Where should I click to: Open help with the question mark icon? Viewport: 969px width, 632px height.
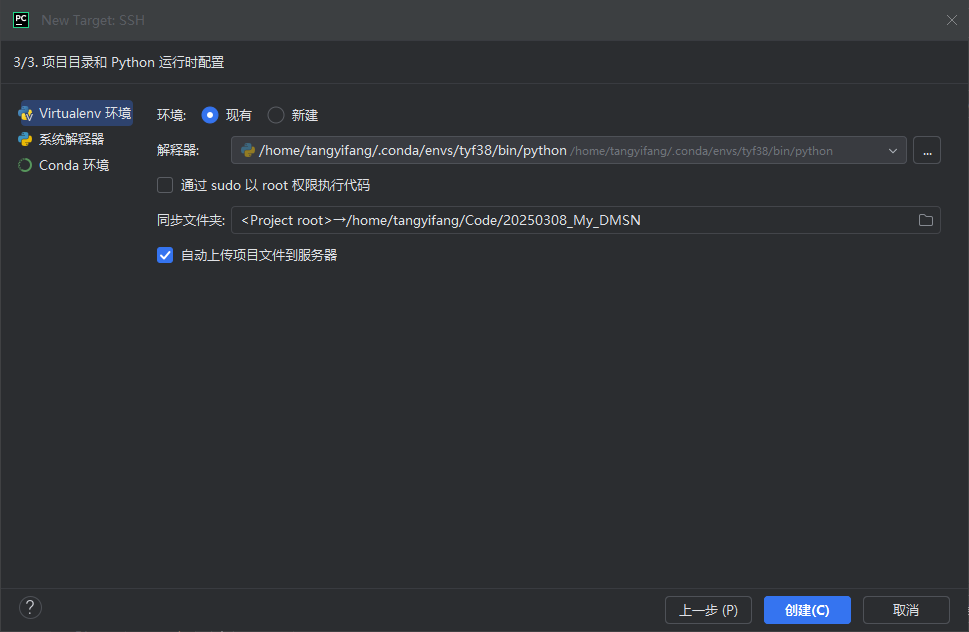[x=30, y=607]
